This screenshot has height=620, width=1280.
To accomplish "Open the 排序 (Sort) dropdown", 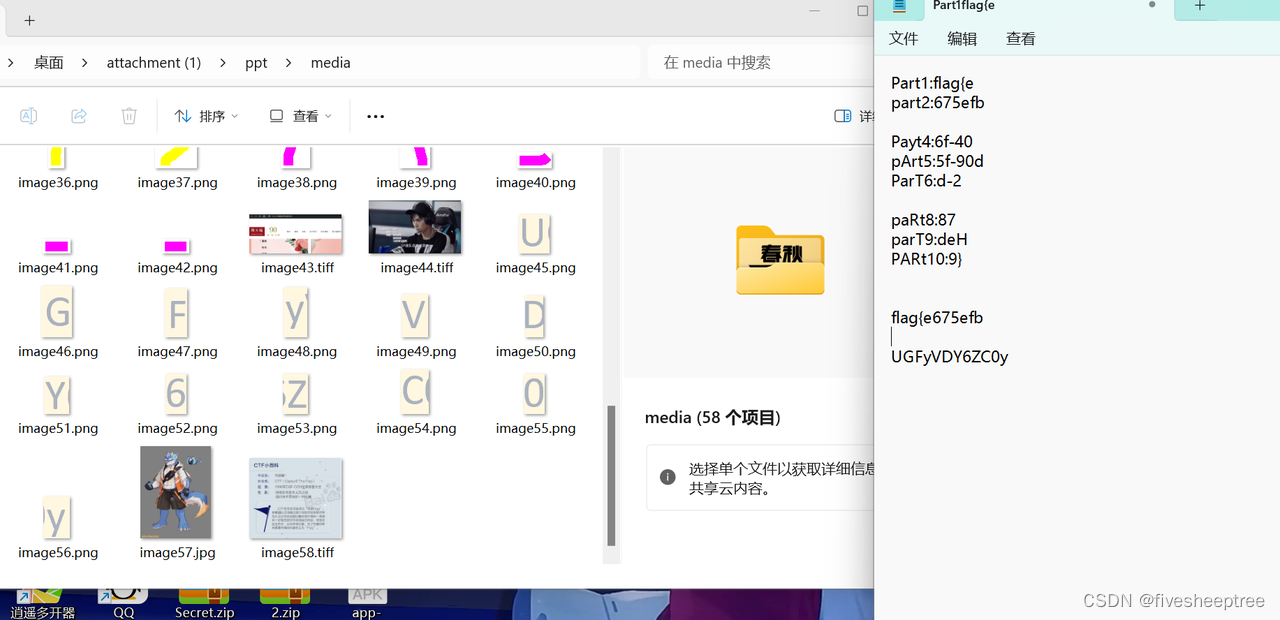I will tap(205, 115).
